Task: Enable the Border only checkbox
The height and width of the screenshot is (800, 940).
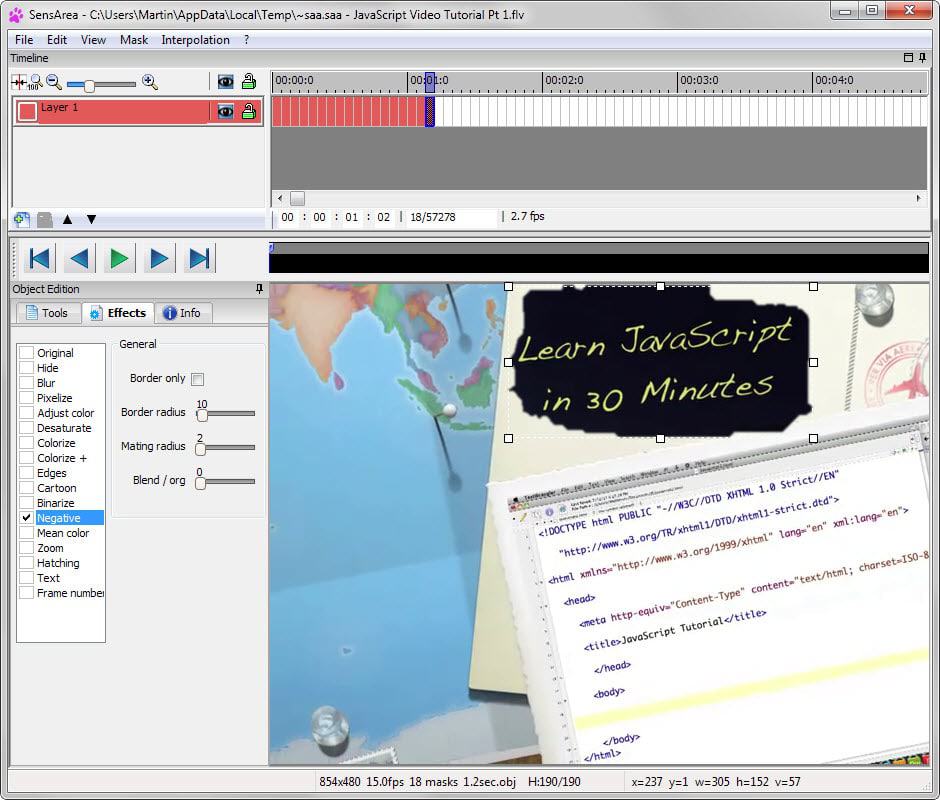Action: click(x=197, y=379)
